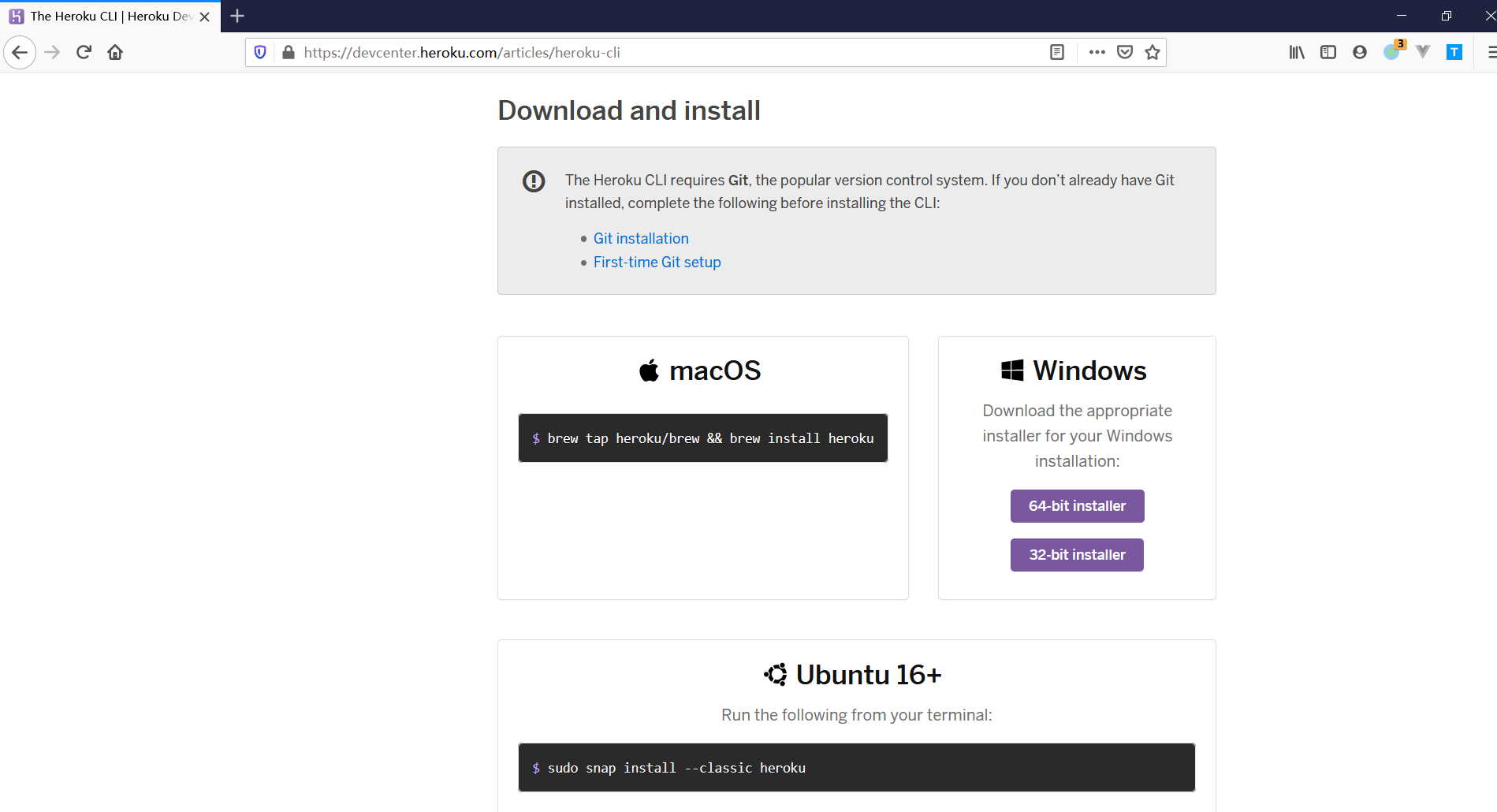Click the brew install heroku command
The image size is (1497, 812).
pos(703,438)
